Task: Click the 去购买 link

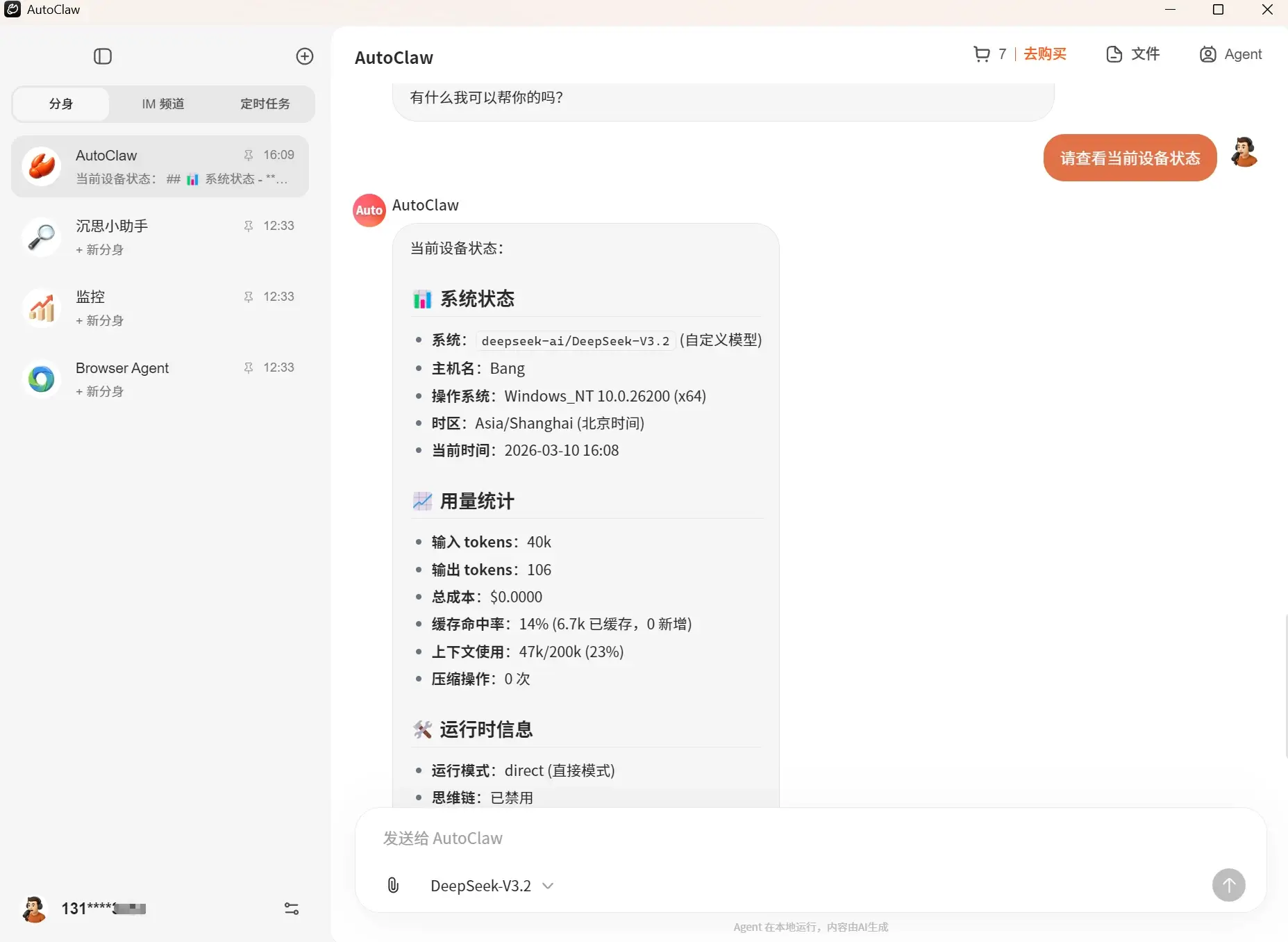Action: pos(1044,54)
